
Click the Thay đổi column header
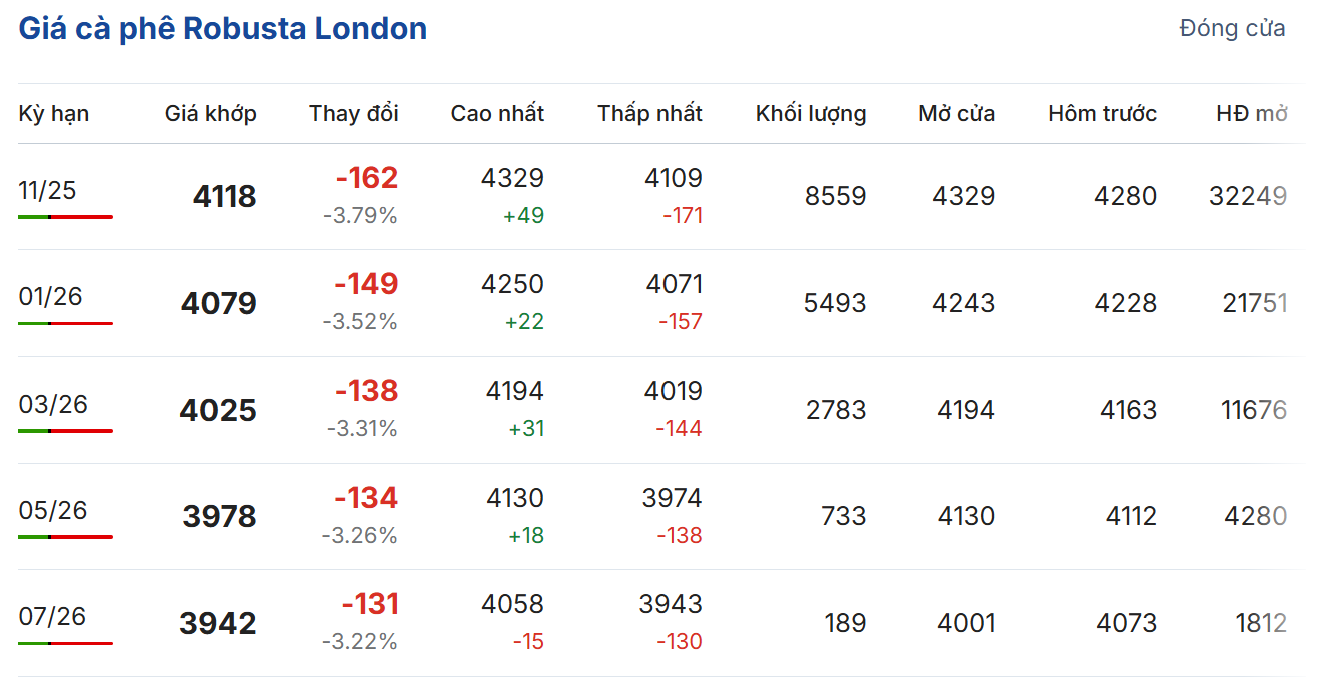(x=353, y=114)
